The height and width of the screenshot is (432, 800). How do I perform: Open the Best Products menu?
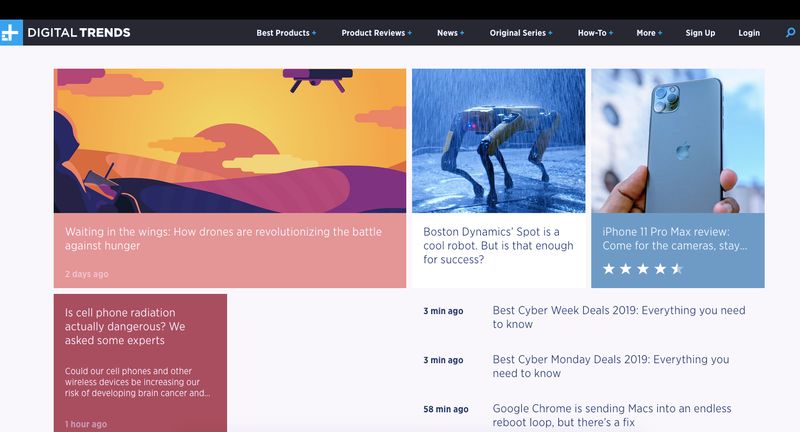point(286,33)
